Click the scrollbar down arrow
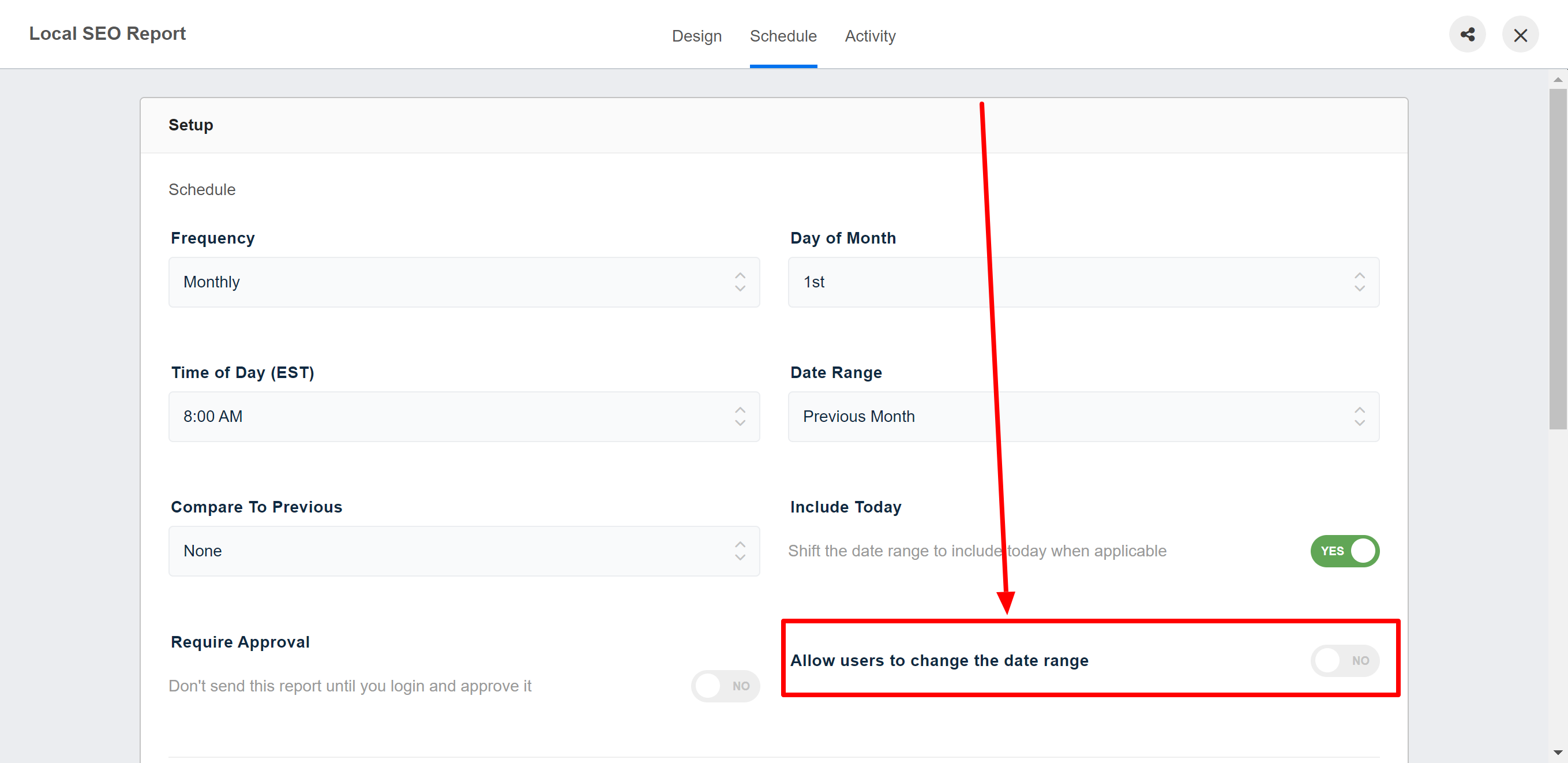Viewport: 1568px width, 763px height. click(x=1558, y=753)
